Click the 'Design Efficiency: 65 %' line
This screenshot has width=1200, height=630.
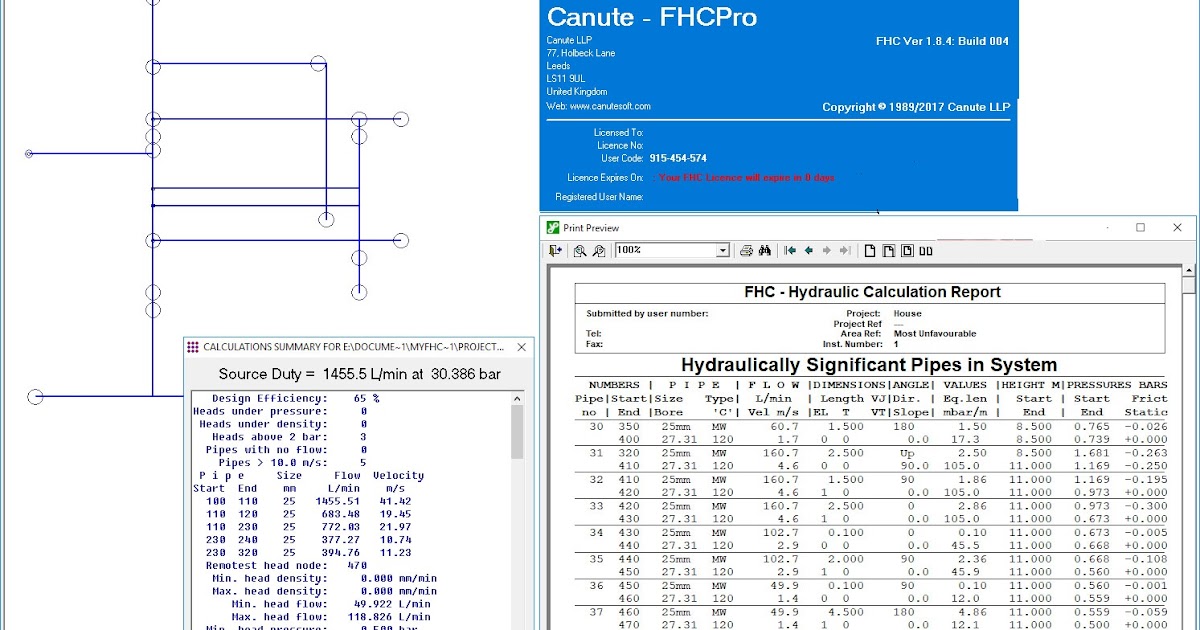[x=295, y=398]
